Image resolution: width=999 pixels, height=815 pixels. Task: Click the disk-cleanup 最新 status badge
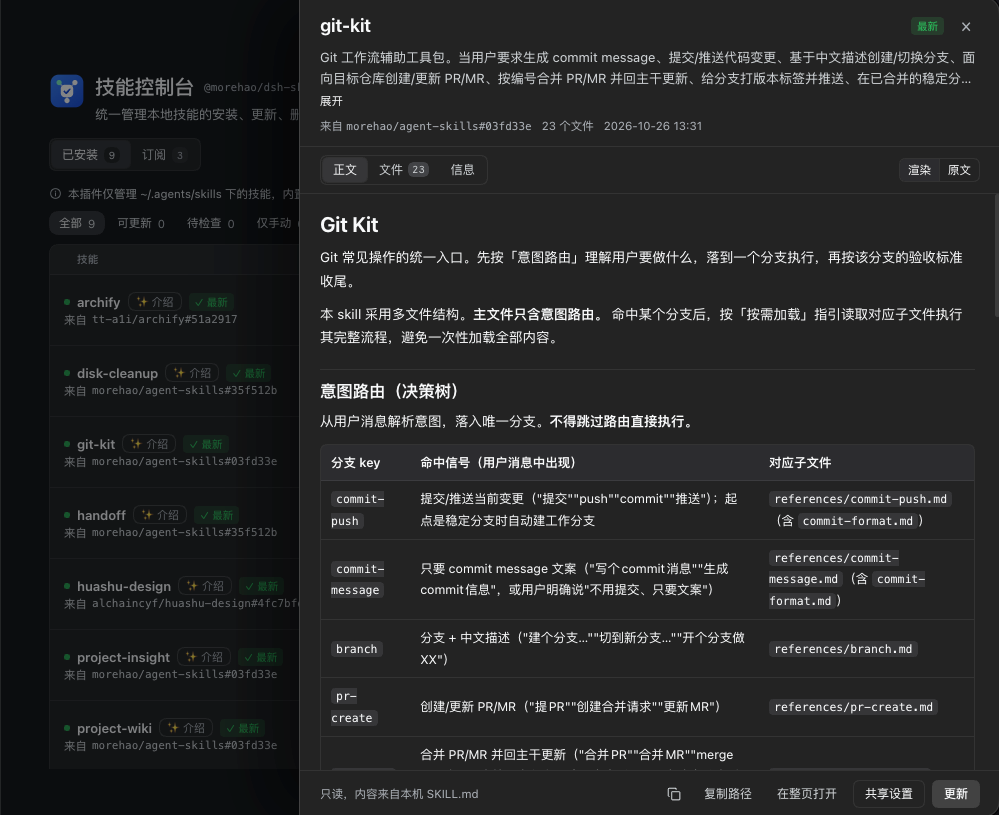coord(248,373)
